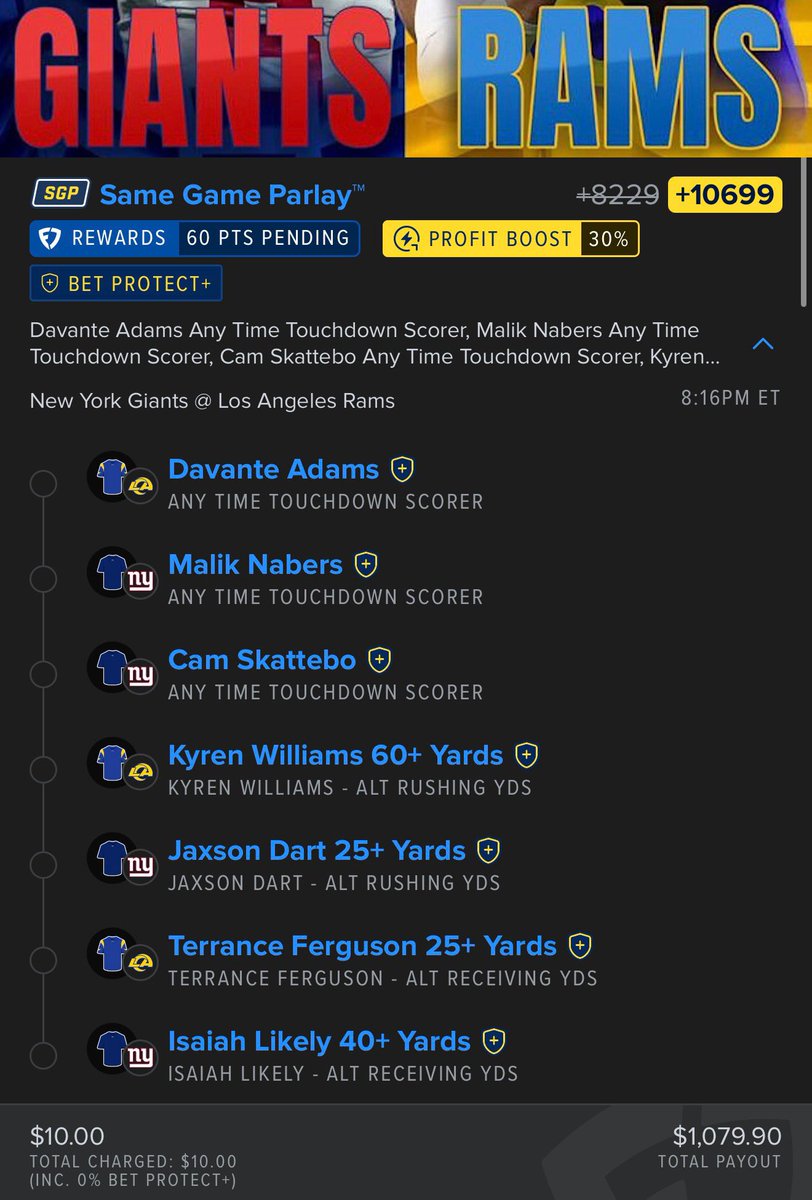
Task: Tap the shield icon next to Isaiah Likely 40+ Yards
Action: pos(493,1041)
